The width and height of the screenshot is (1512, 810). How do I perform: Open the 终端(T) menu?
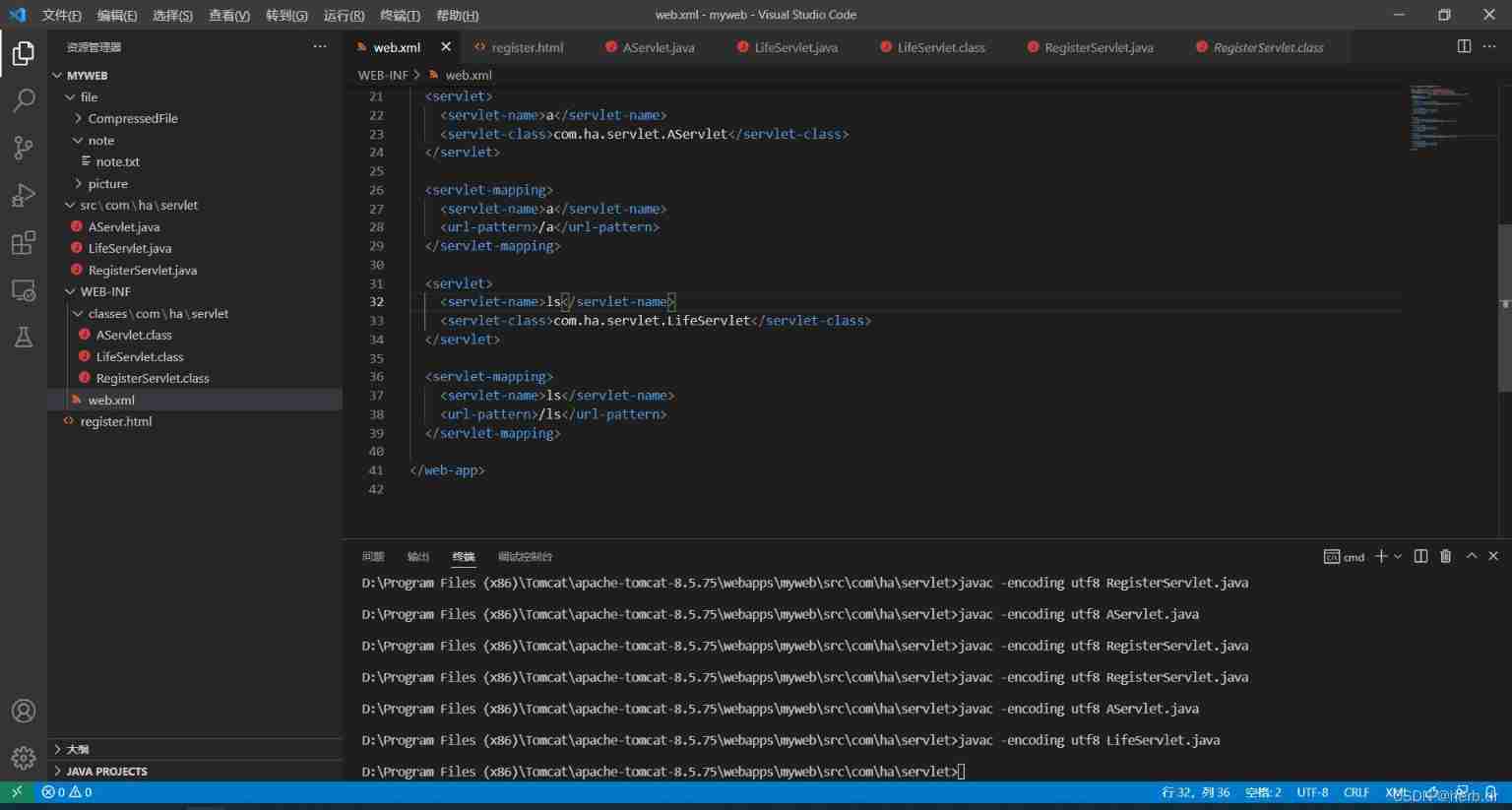[x=400, y=15]
